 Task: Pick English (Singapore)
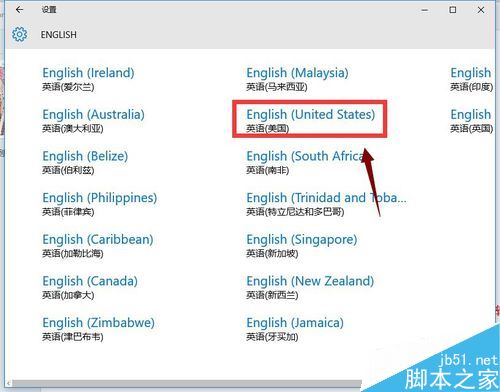302,246
